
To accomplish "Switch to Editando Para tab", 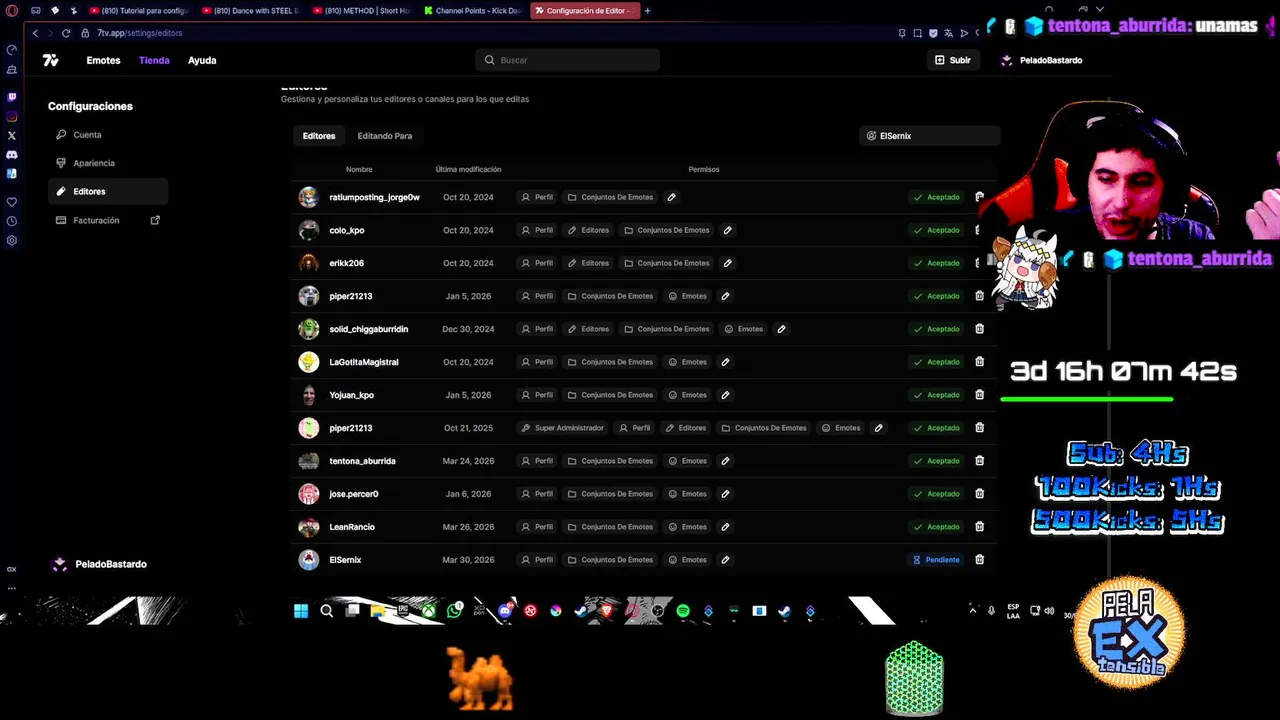I will pyautogui.click(x=385, y=136).
